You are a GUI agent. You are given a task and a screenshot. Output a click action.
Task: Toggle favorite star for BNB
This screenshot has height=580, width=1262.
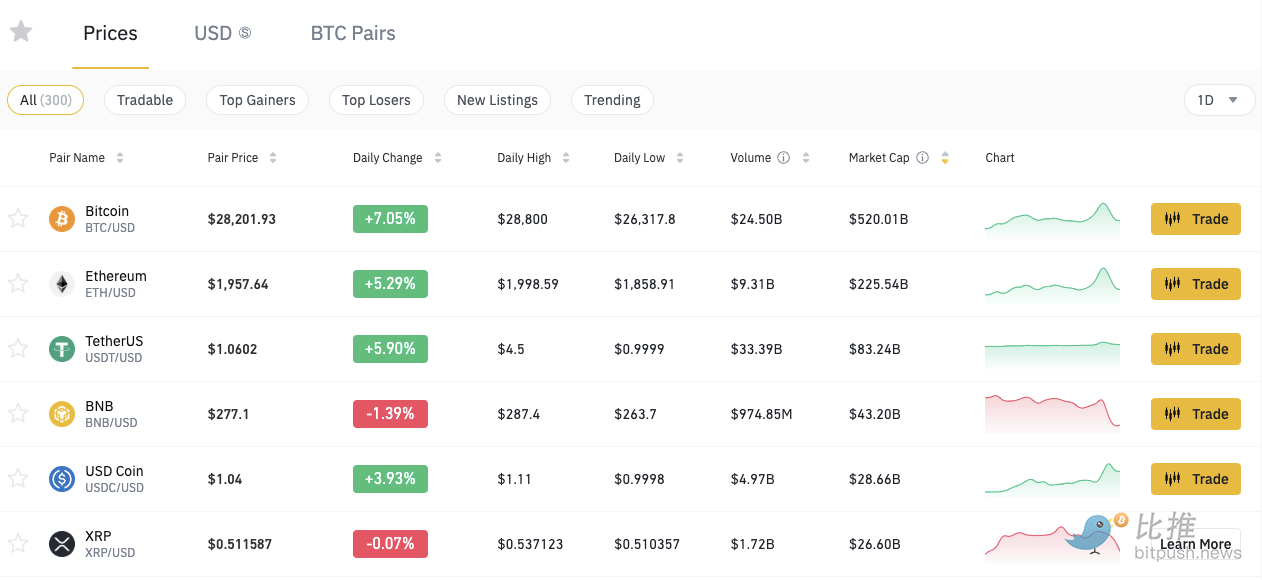pyautogui.click(x=18, y=414)
